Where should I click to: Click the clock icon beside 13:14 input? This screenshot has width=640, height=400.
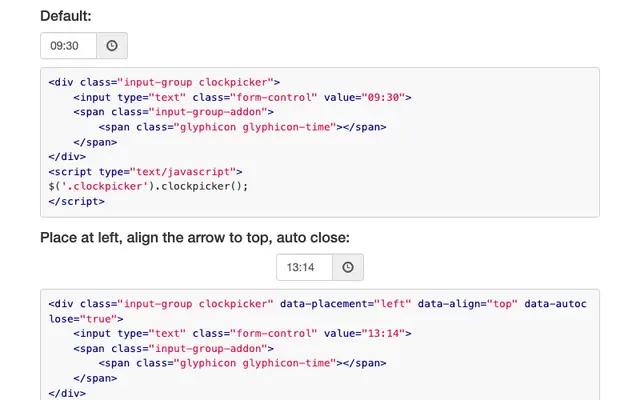(348, 267)
